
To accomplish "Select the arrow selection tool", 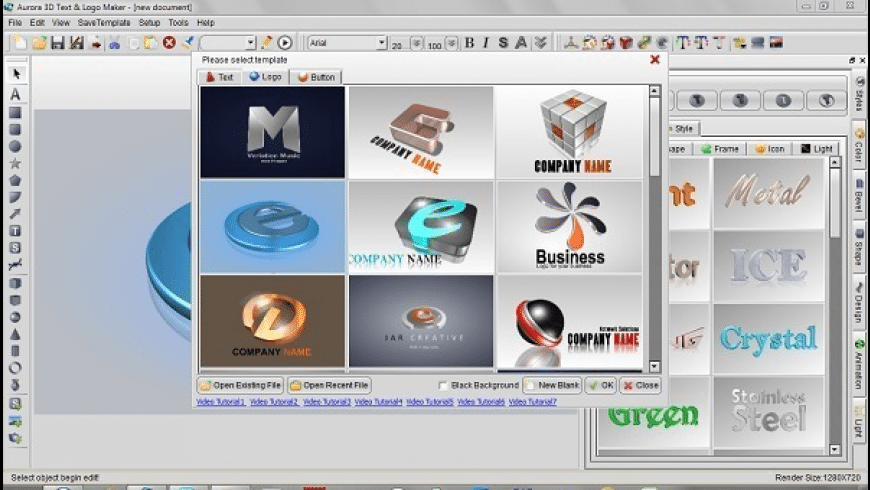I will coord(16,74).
